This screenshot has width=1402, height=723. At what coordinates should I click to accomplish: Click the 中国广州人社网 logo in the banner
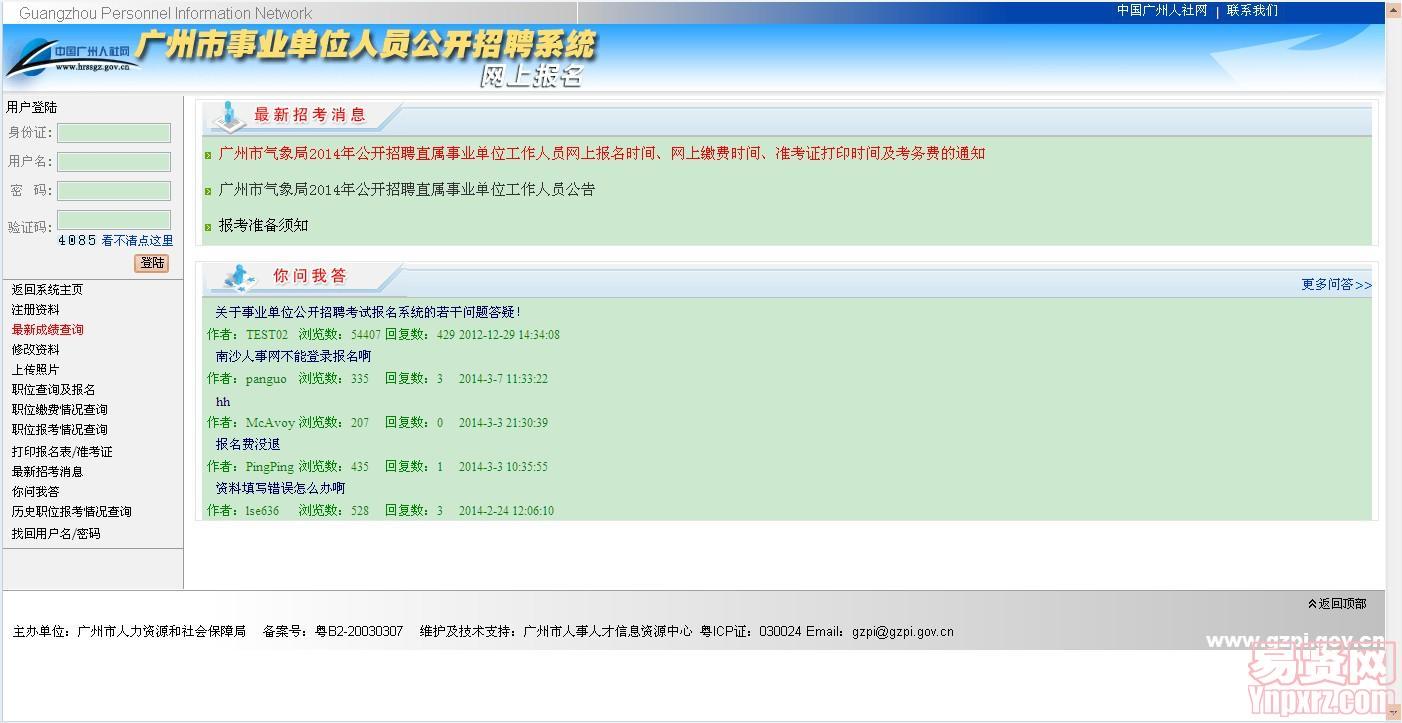pyautogui.click(x=70, y=57)
